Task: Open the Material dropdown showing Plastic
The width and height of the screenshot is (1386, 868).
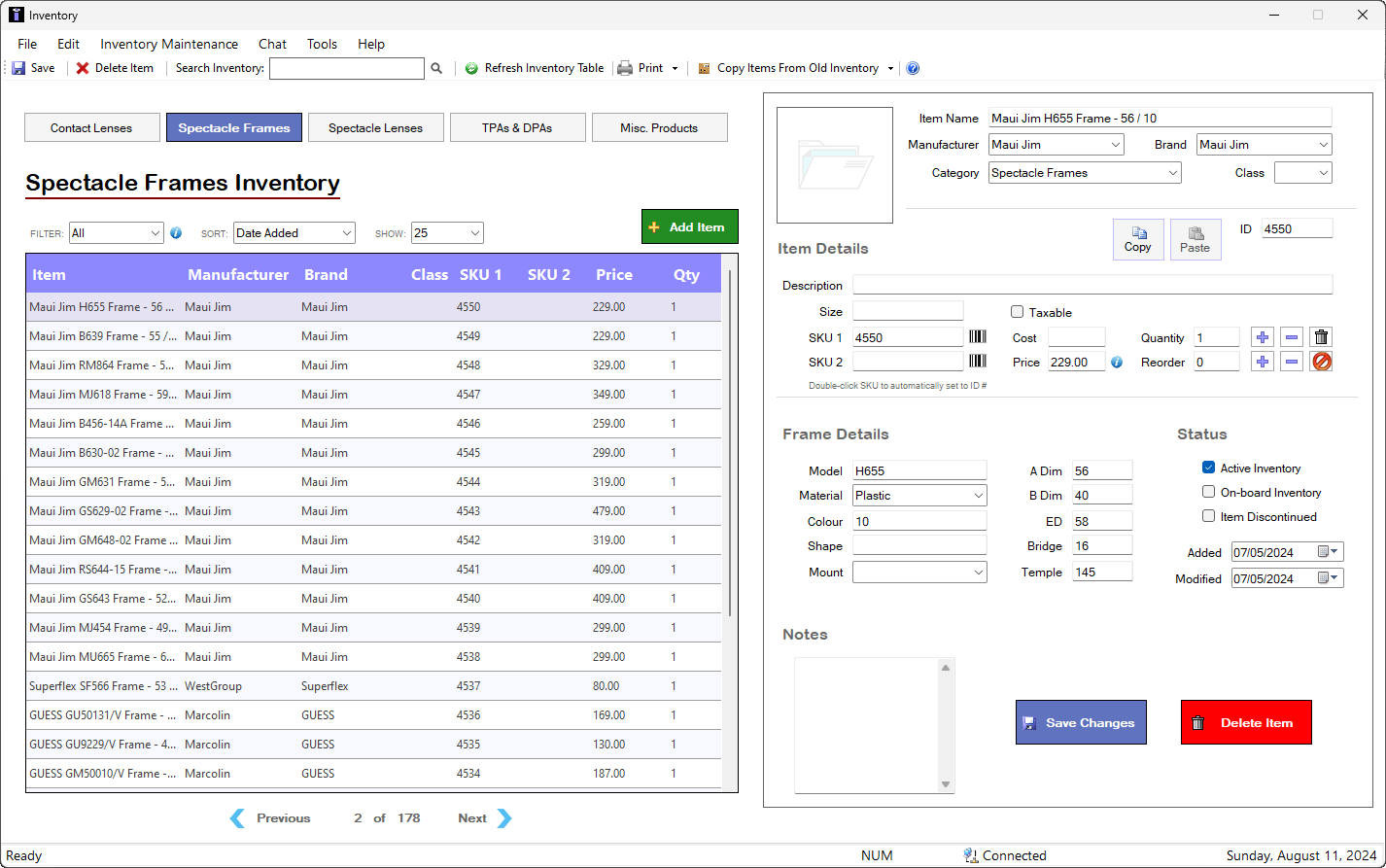Action: 919,496
